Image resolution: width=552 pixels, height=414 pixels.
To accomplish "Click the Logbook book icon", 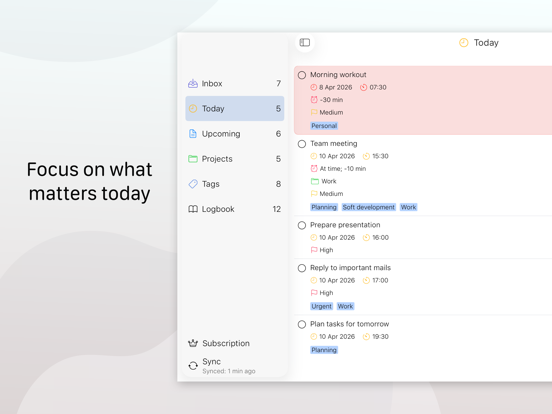I will pos(193,209).
